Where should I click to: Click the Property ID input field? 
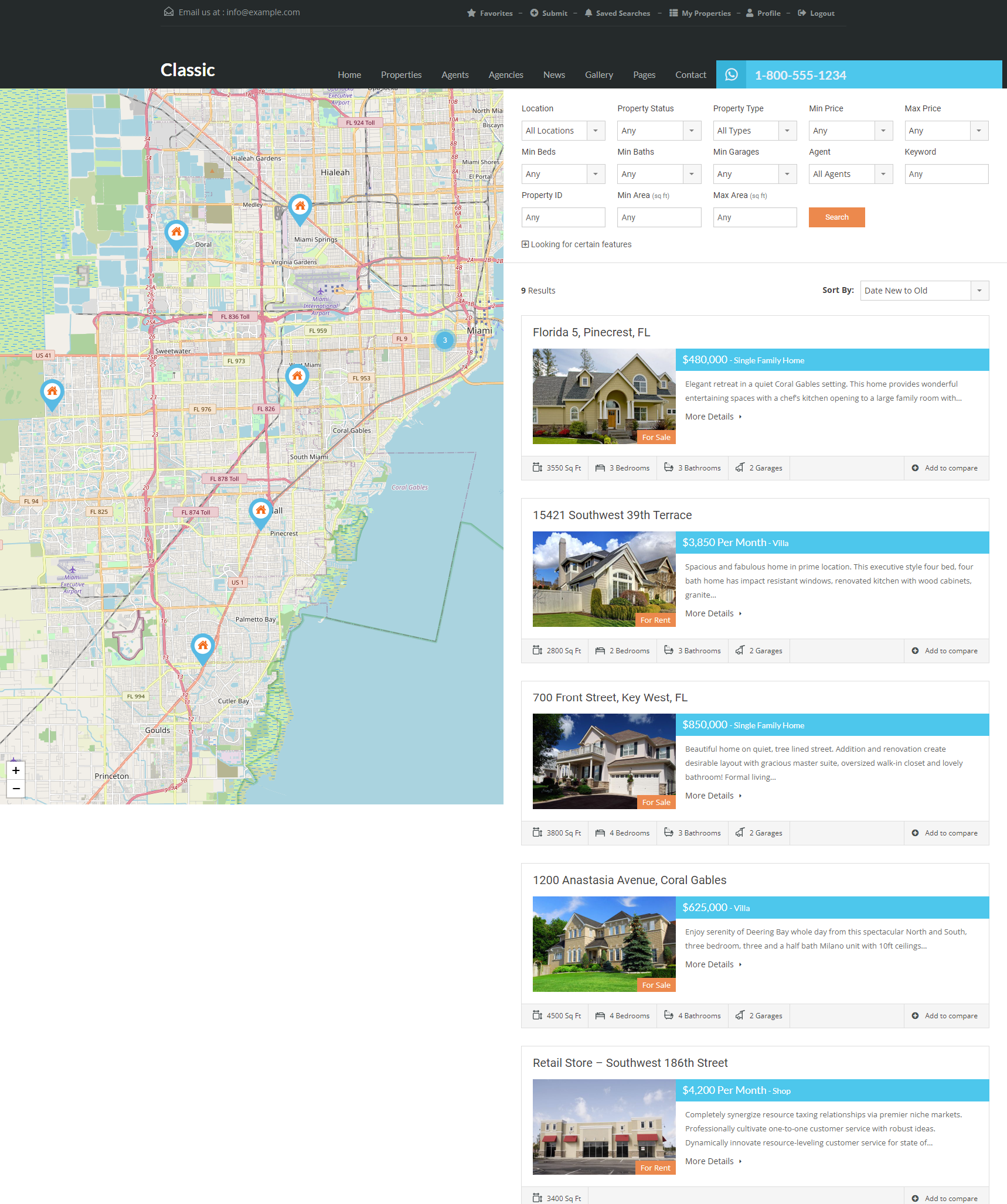tap(563, 217)
